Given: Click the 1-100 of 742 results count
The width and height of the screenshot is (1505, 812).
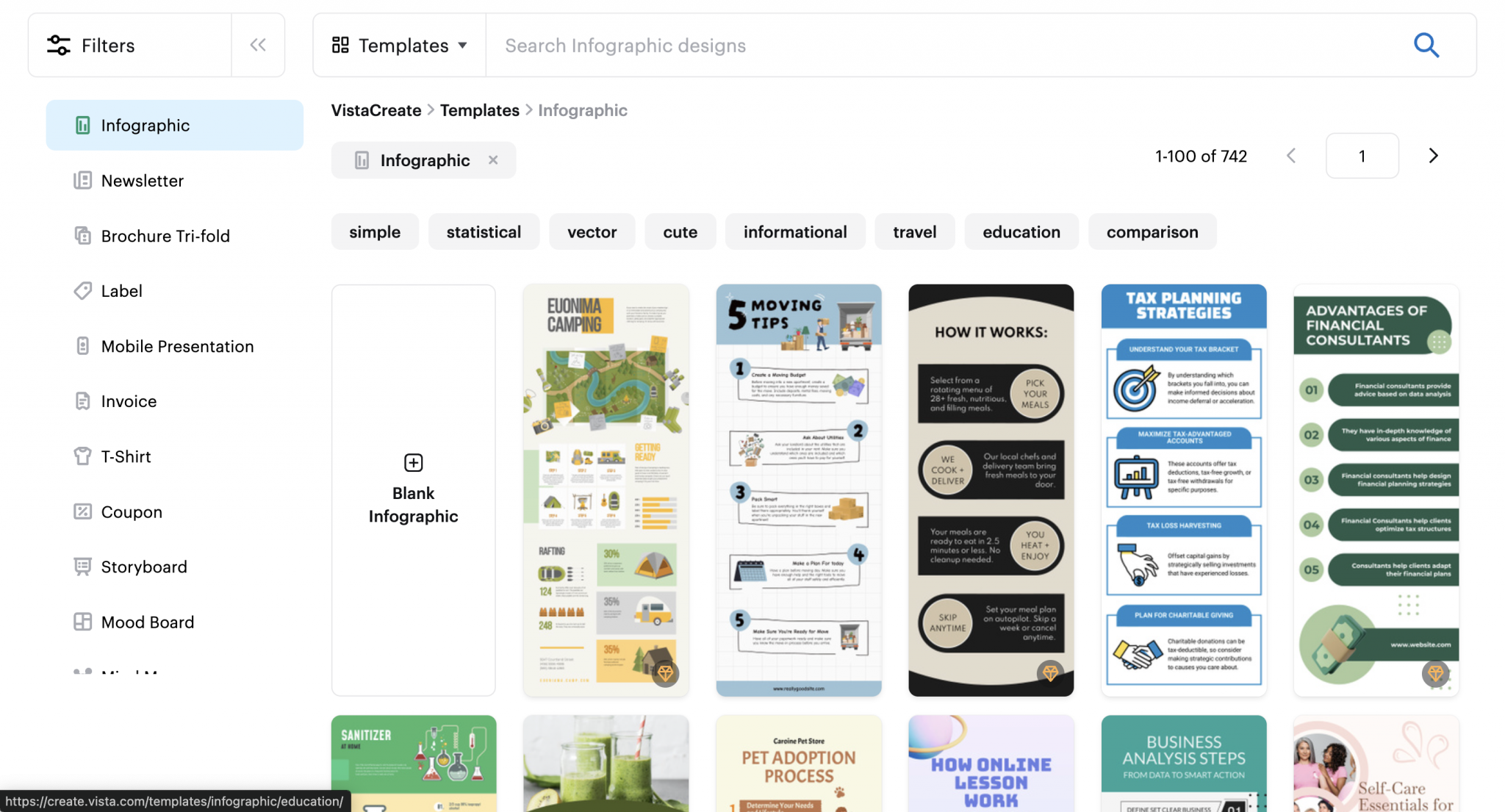Looking at the screenshot, I should (1201, 156).
